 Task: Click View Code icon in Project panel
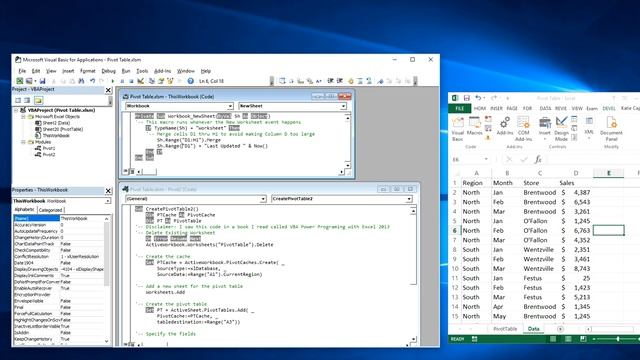pyautogui.click(x=18, y=100)
